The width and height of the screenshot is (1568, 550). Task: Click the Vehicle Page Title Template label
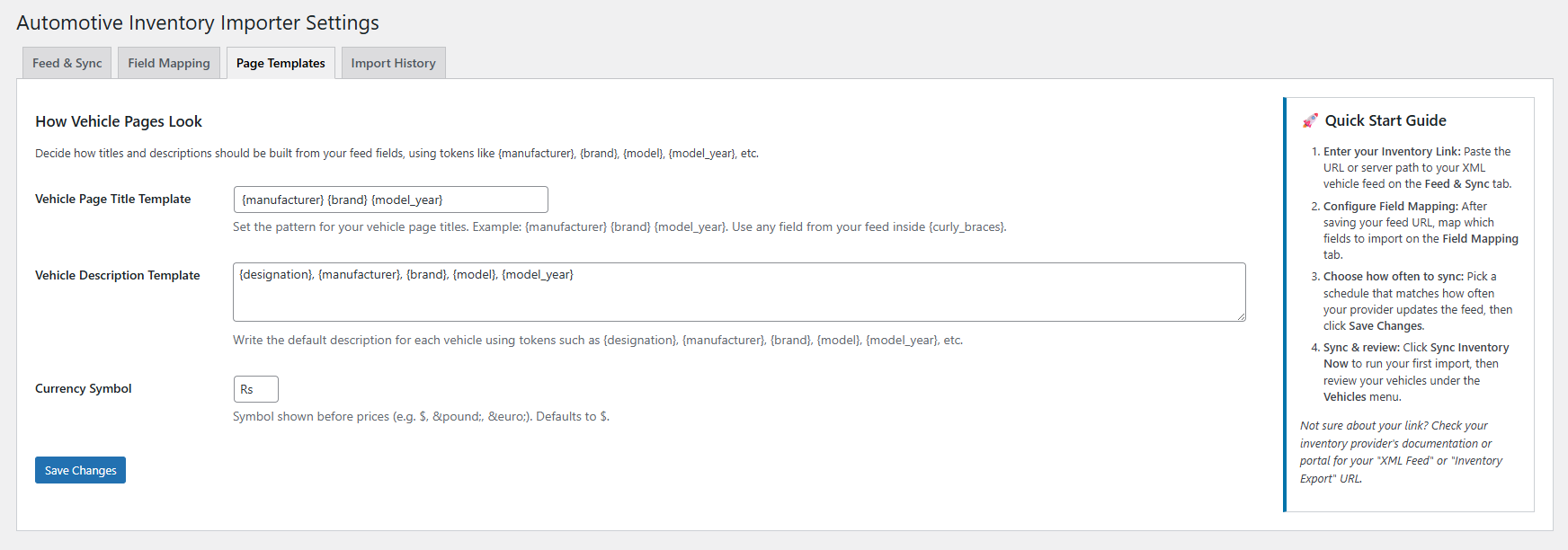(112, 200)
